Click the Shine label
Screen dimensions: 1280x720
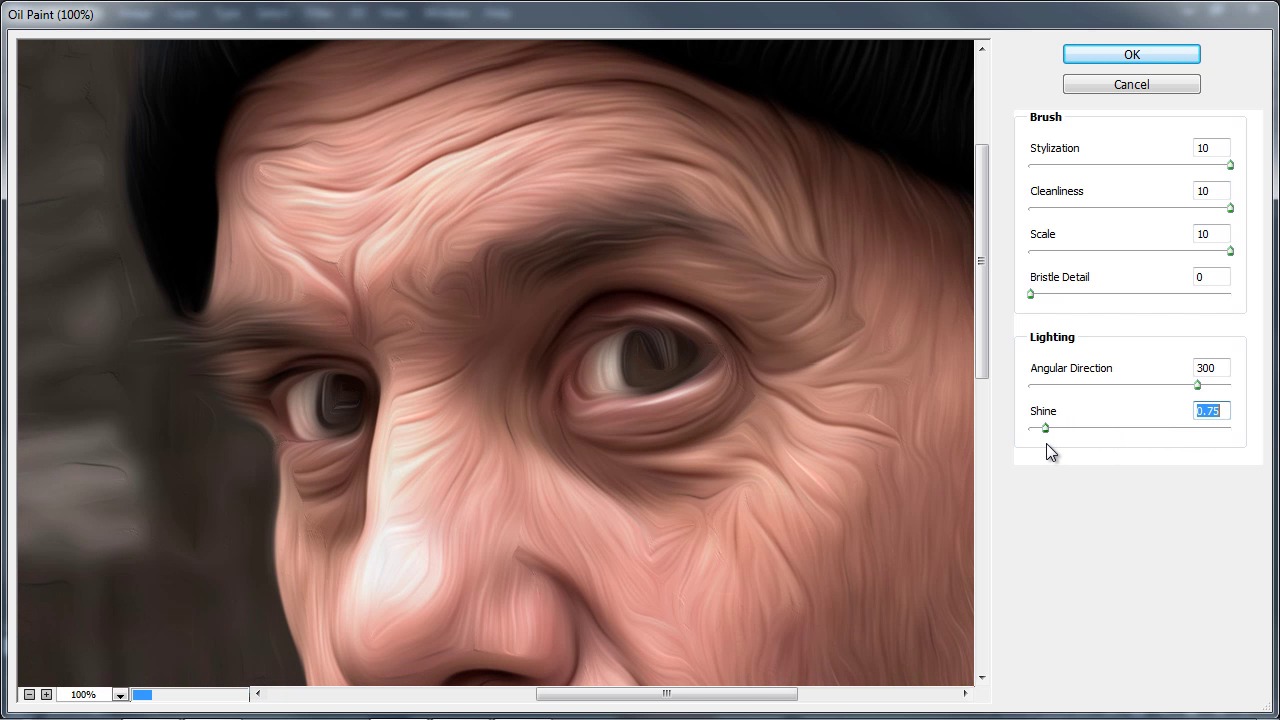pos(1043,411)
